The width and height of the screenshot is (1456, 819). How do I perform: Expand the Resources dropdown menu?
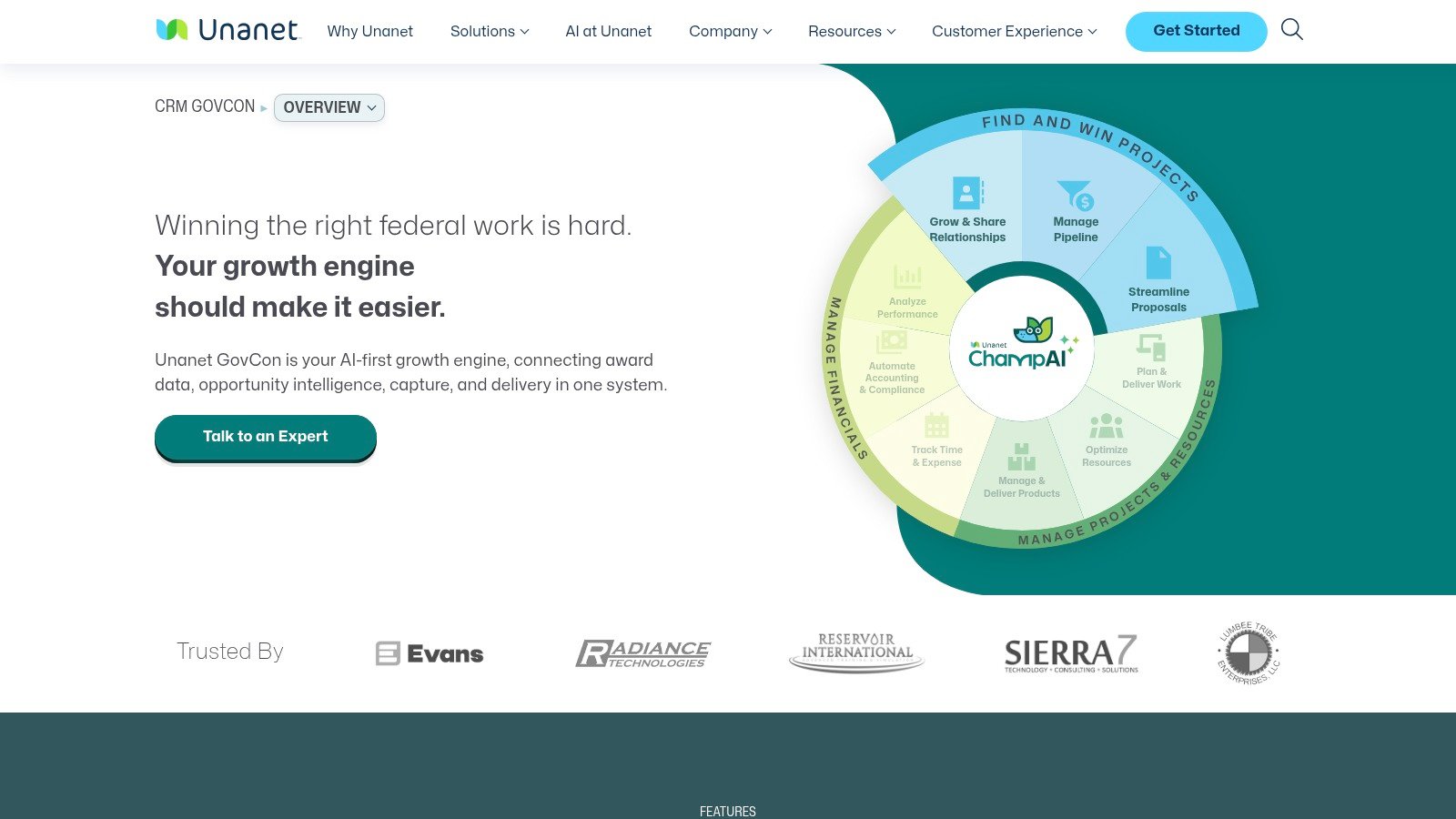[852, 31]
